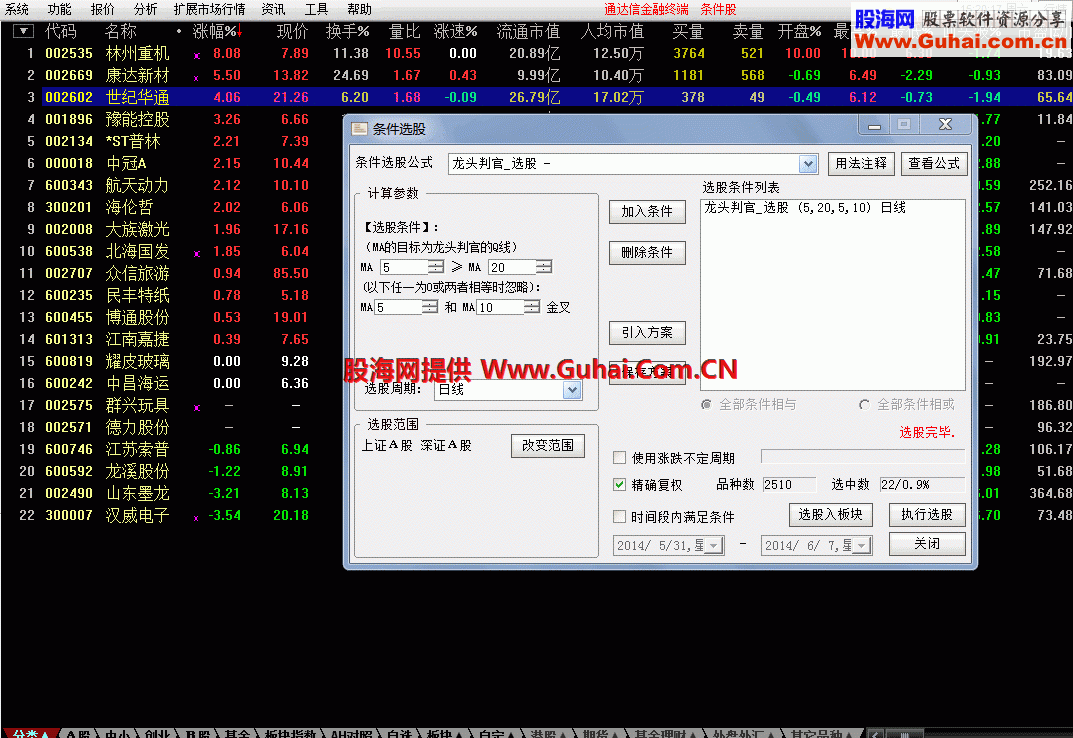The image size is (1073, 738).
Task: Click the 关闭 button in the dialog
Action: [927, 544]
